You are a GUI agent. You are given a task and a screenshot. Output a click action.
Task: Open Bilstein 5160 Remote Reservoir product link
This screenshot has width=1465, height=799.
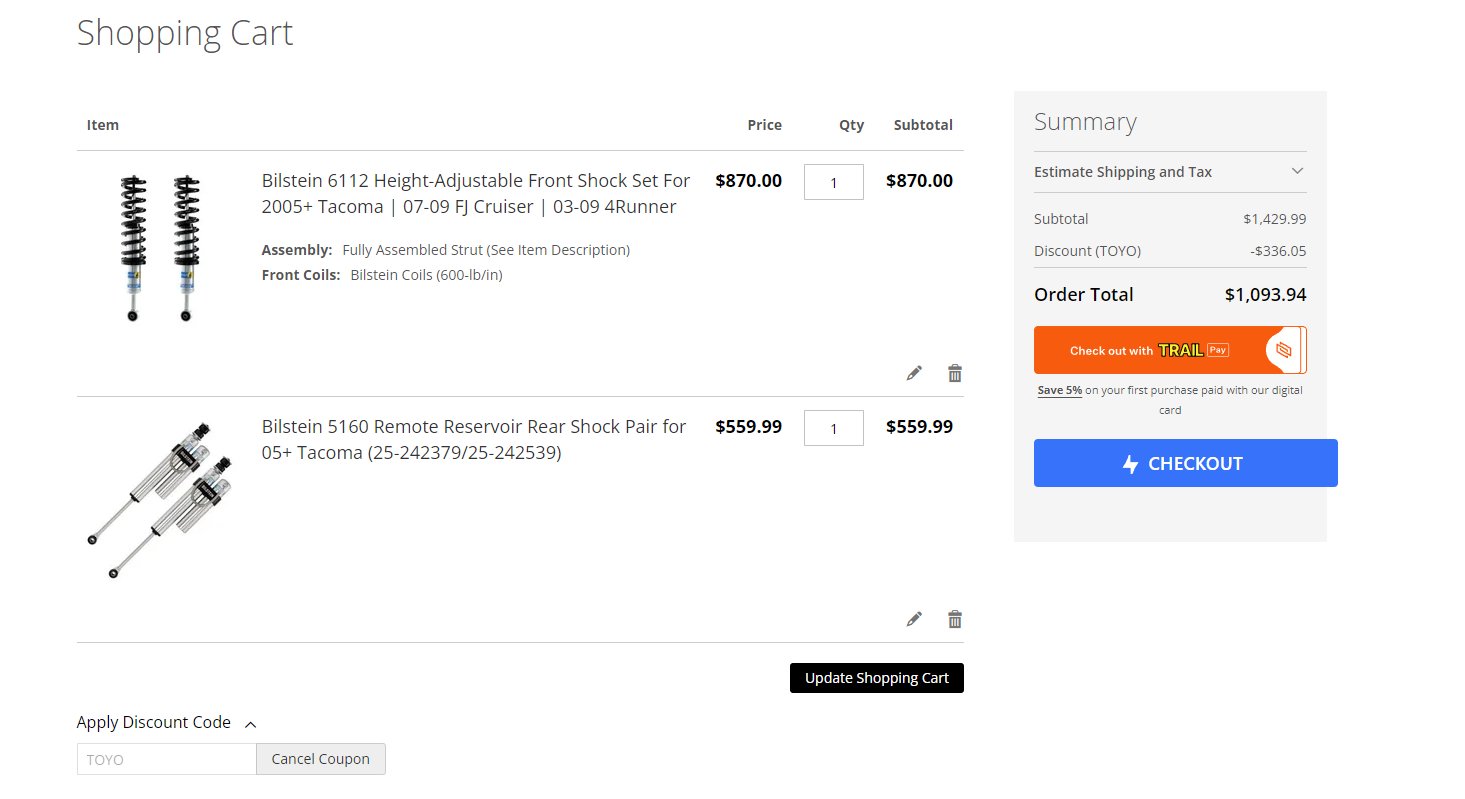pos(474,440)
